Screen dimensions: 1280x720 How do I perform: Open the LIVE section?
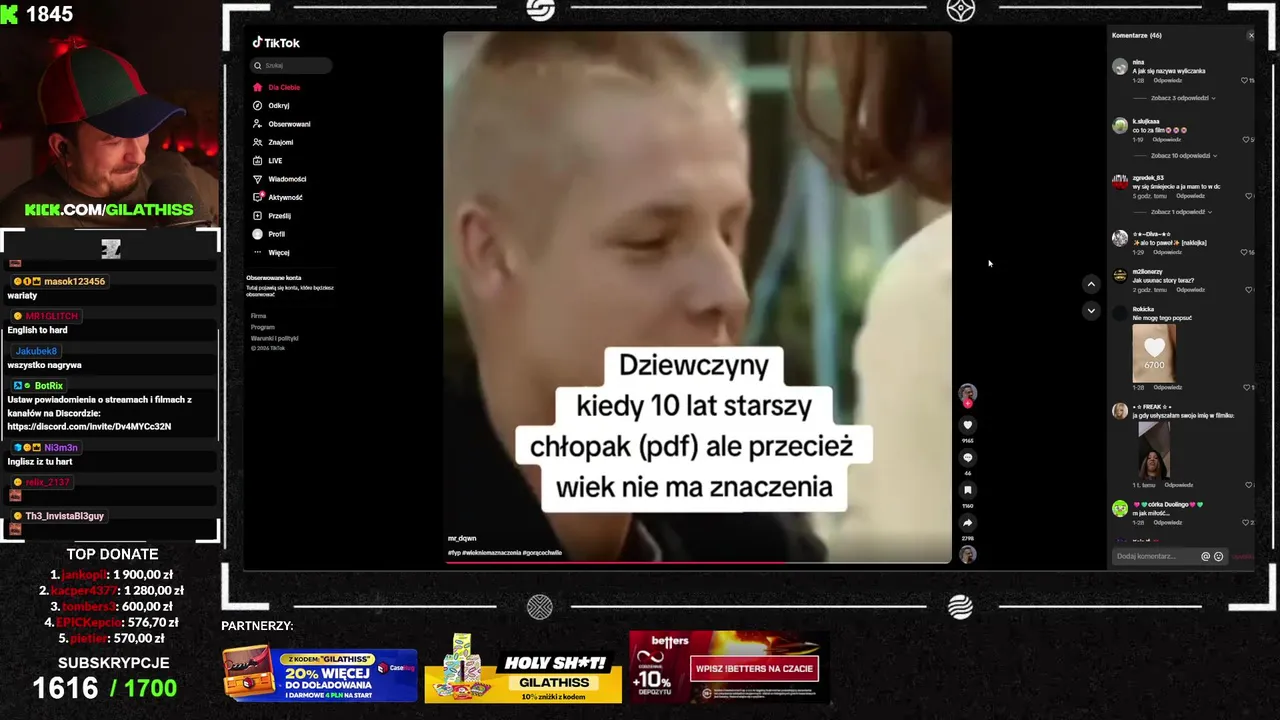267,160
